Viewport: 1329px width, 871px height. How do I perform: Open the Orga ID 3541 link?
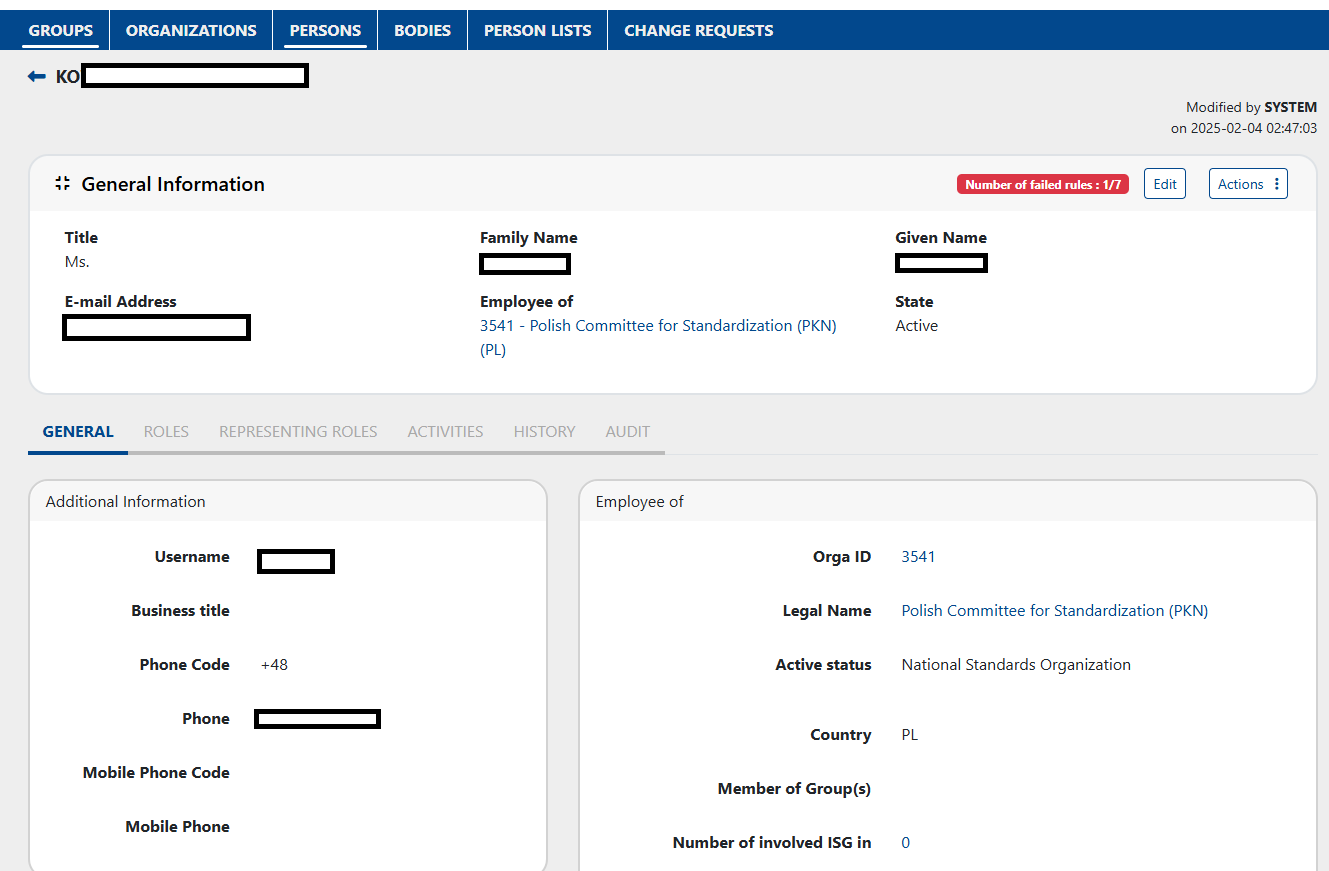tap(918, 557)
